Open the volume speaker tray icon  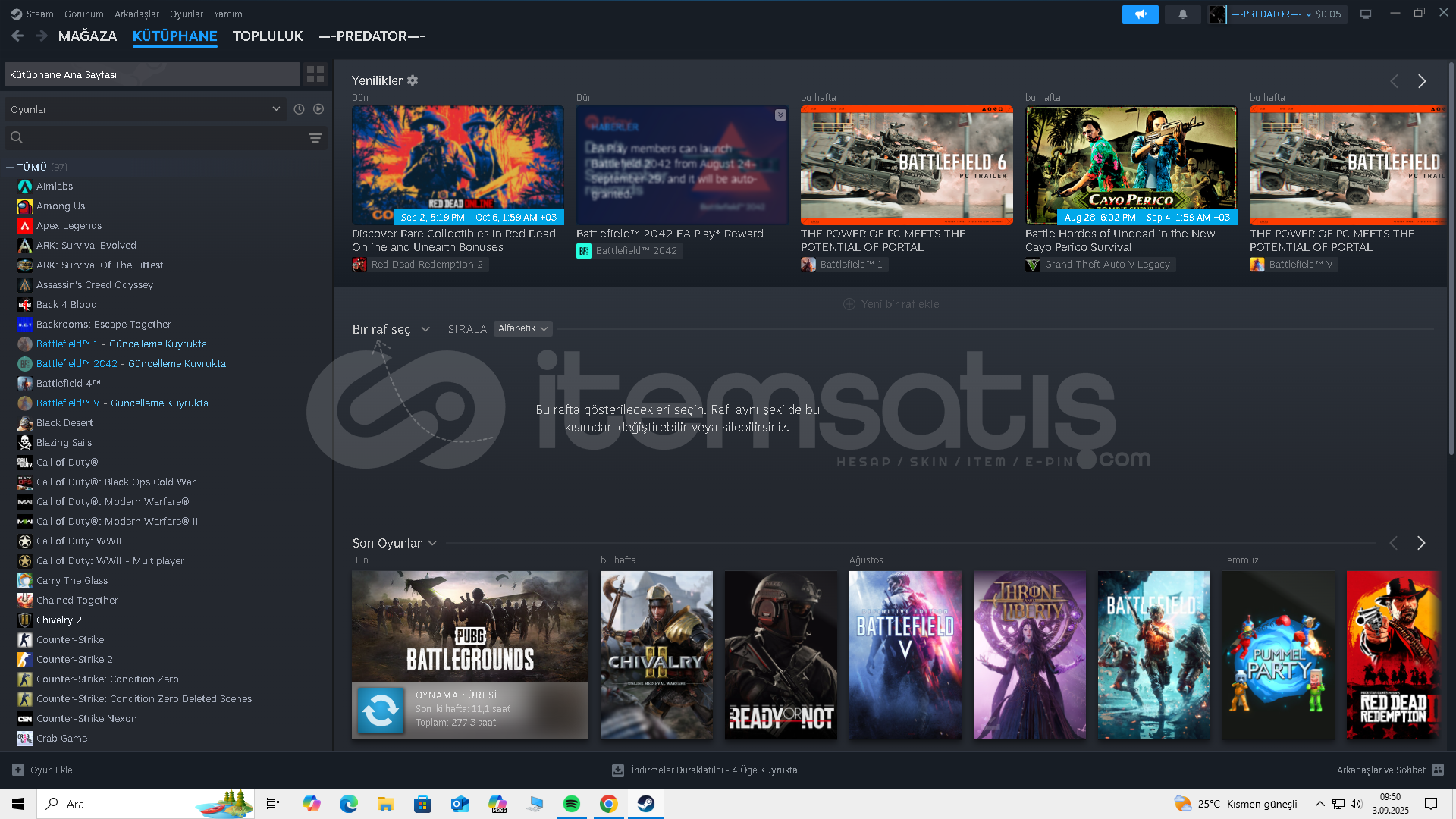(1357, 804)
